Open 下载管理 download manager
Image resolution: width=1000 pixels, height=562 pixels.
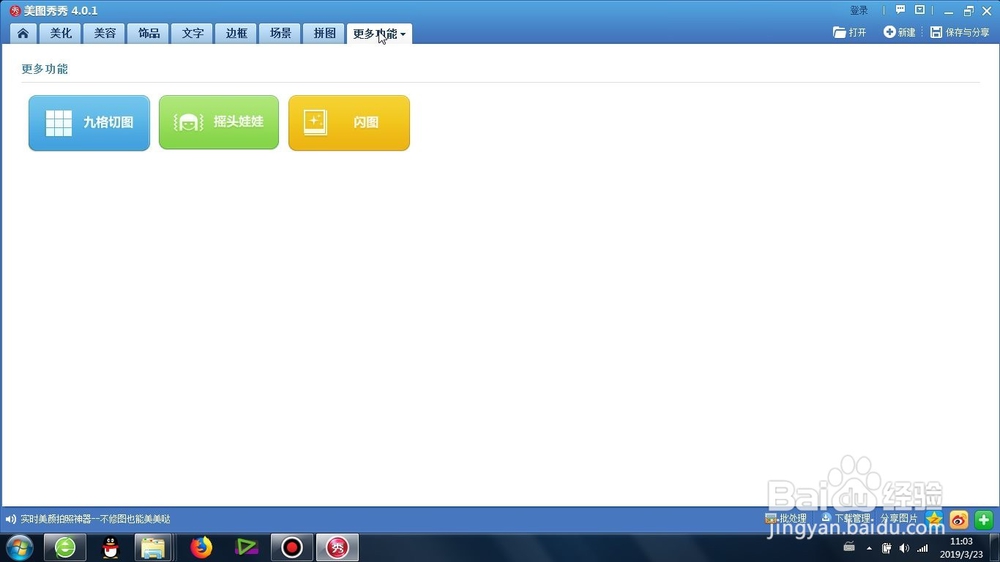846,519
